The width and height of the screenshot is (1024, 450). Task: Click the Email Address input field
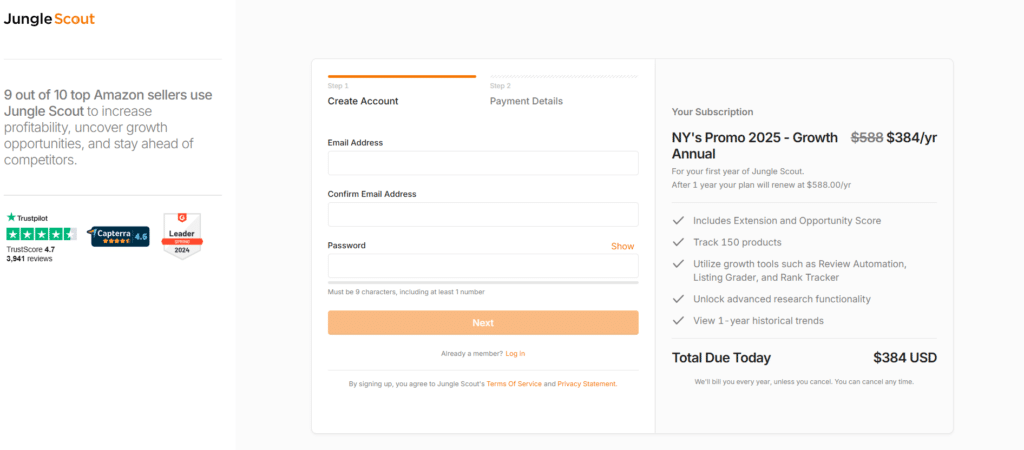(x=483, y=163)
